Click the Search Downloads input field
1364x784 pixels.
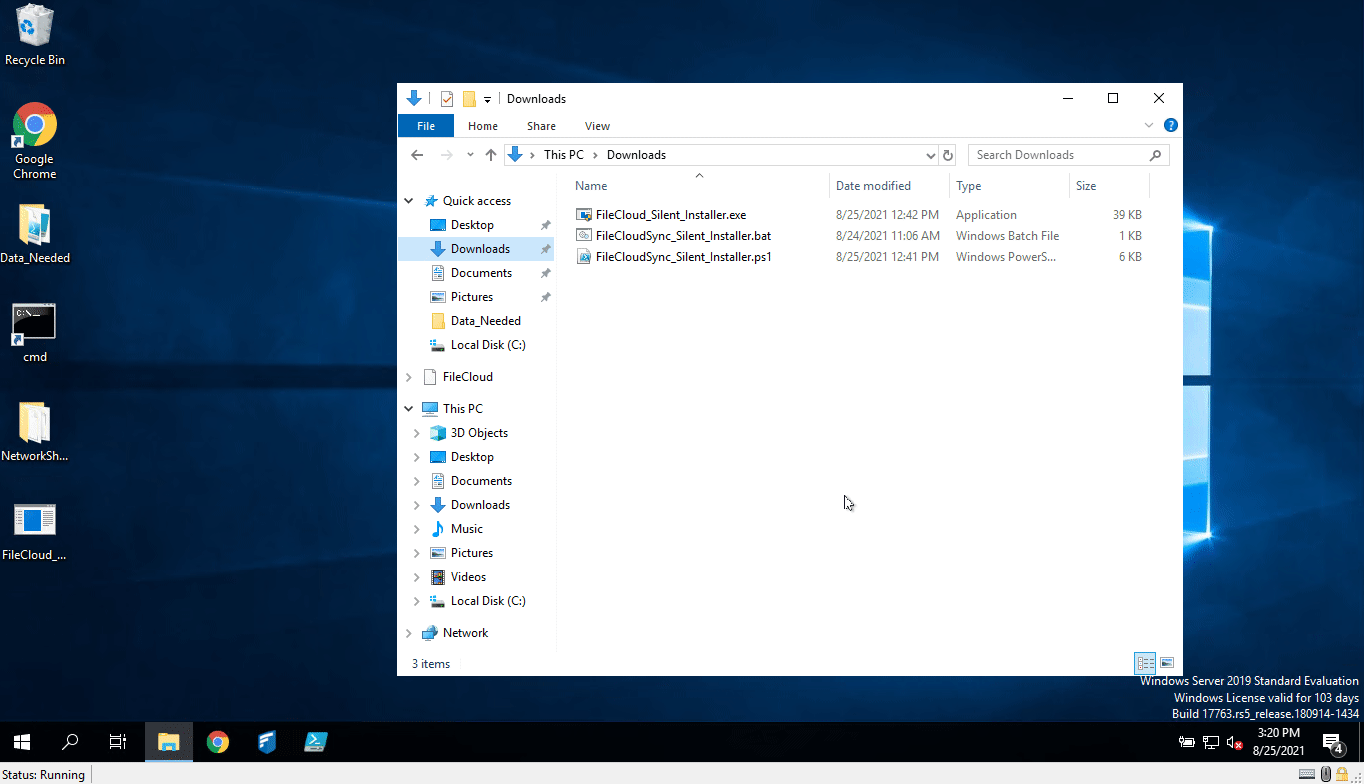[x=1058, y=155]
